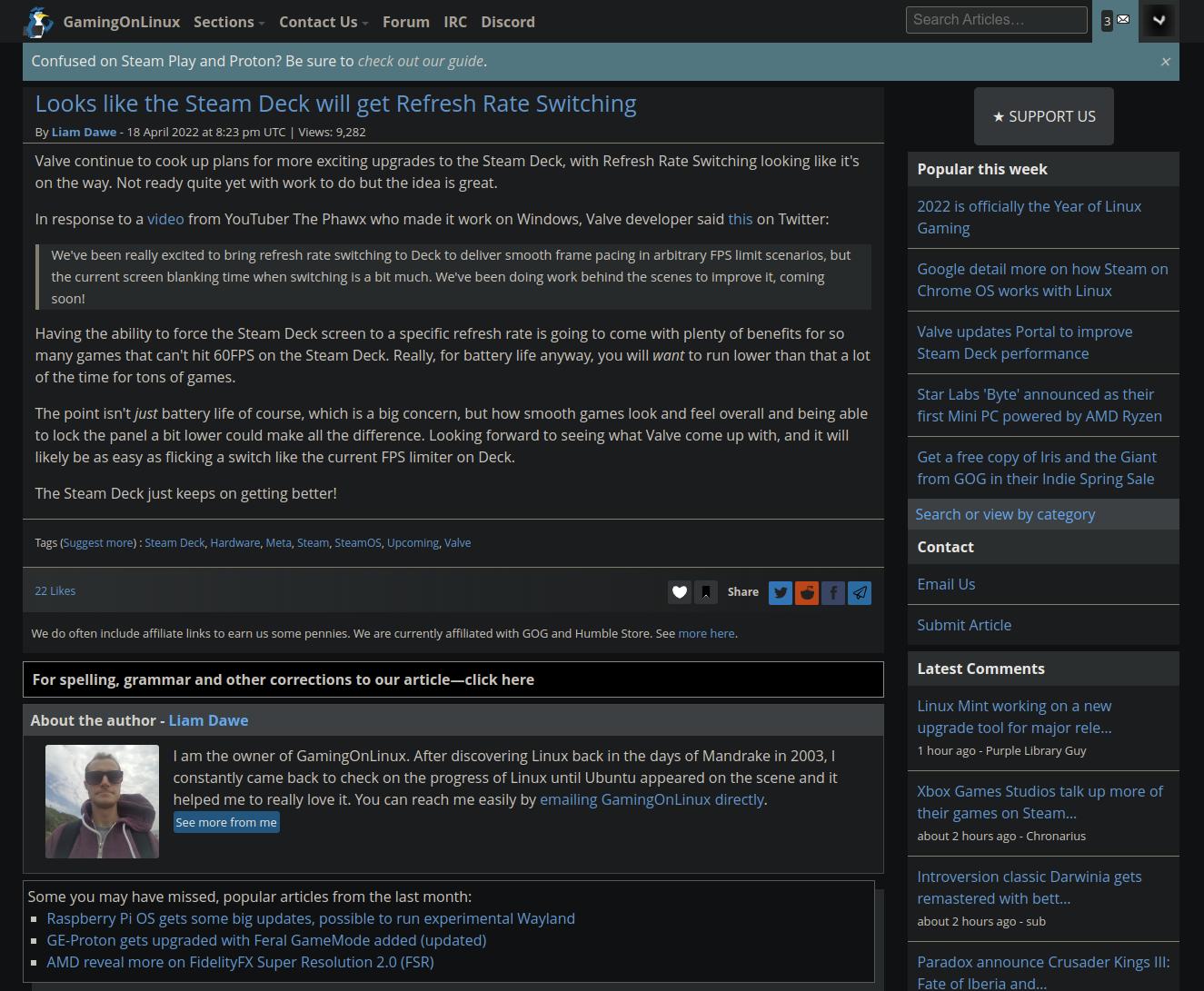Viewport: 1204px width, 991px height.
Task: Click See more from me button
Action: pyautogui.click(x=226, y=822)
